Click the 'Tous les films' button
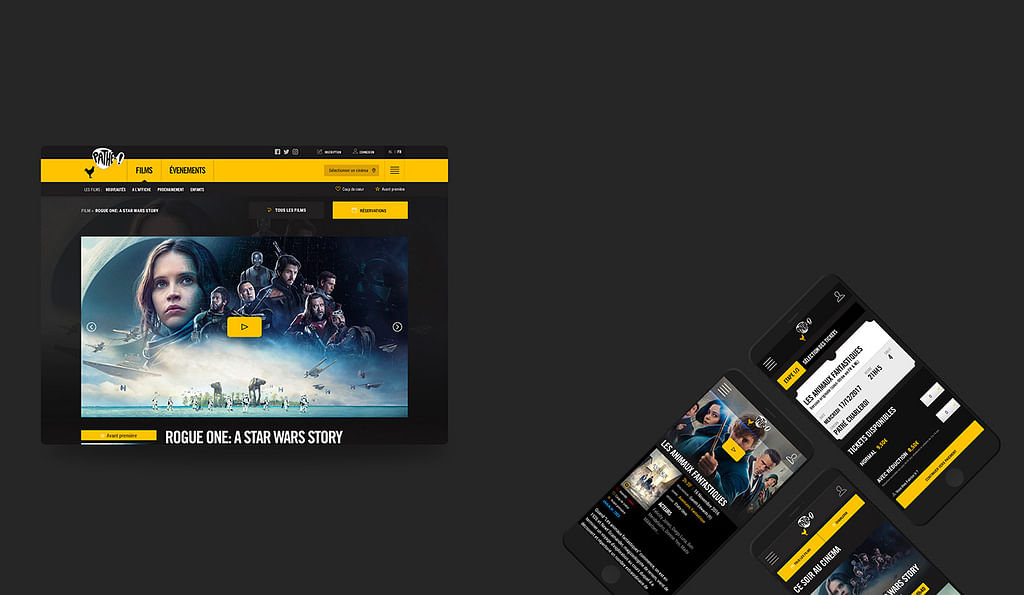Viewport: 1024px width, 595px height. [287, 210]
